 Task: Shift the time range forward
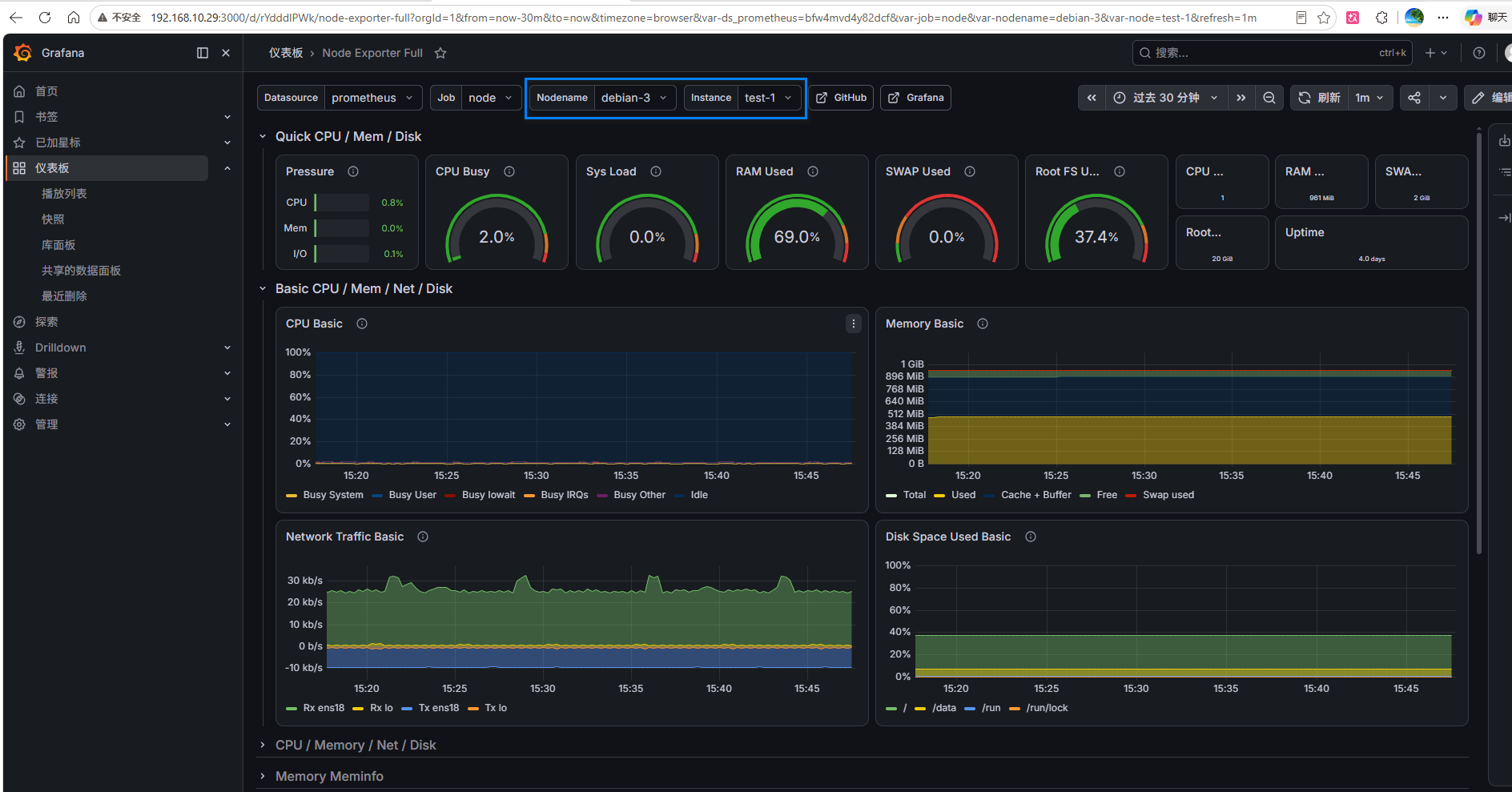click(x=1241, y=98)
